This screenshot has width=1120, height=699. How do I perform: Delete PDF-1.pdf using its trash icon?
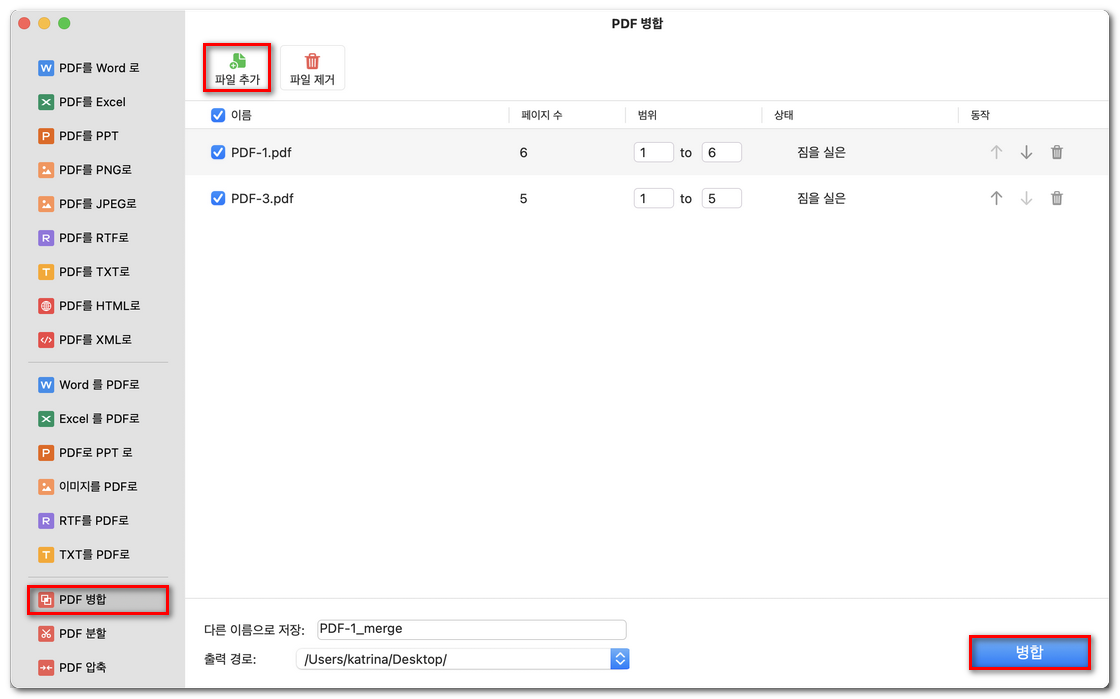(1056, 152)
